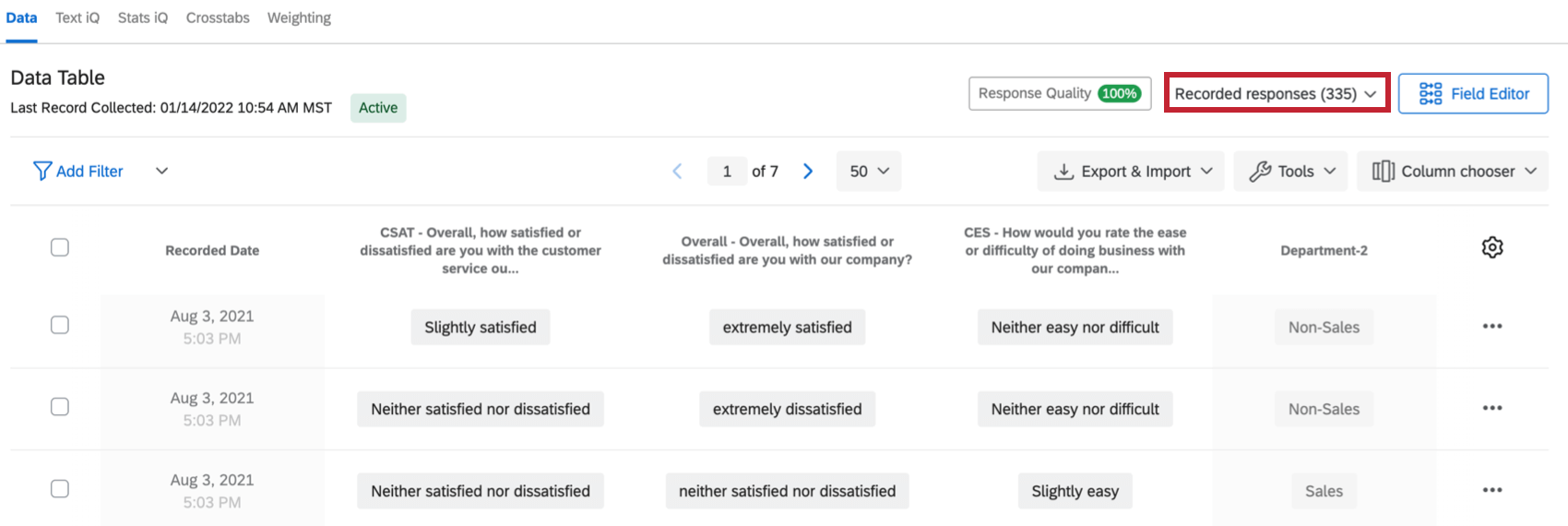The height and width of the screenshot is (526, 1568).
Task: Expand the Column chooser dropdown
Action: click(1453, 172)
